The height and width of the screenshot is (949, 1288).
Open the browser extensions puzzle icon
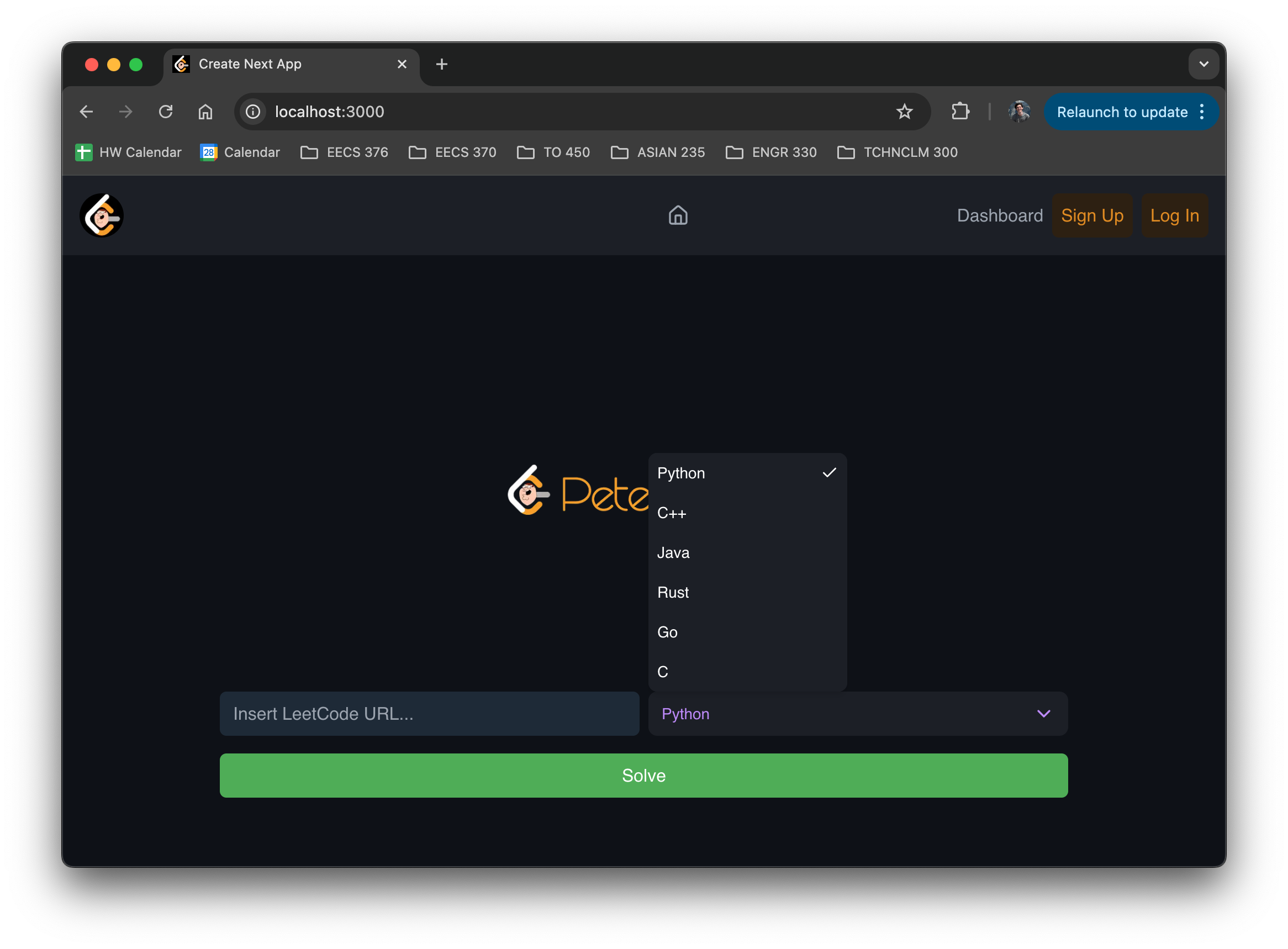pos(960,112)
